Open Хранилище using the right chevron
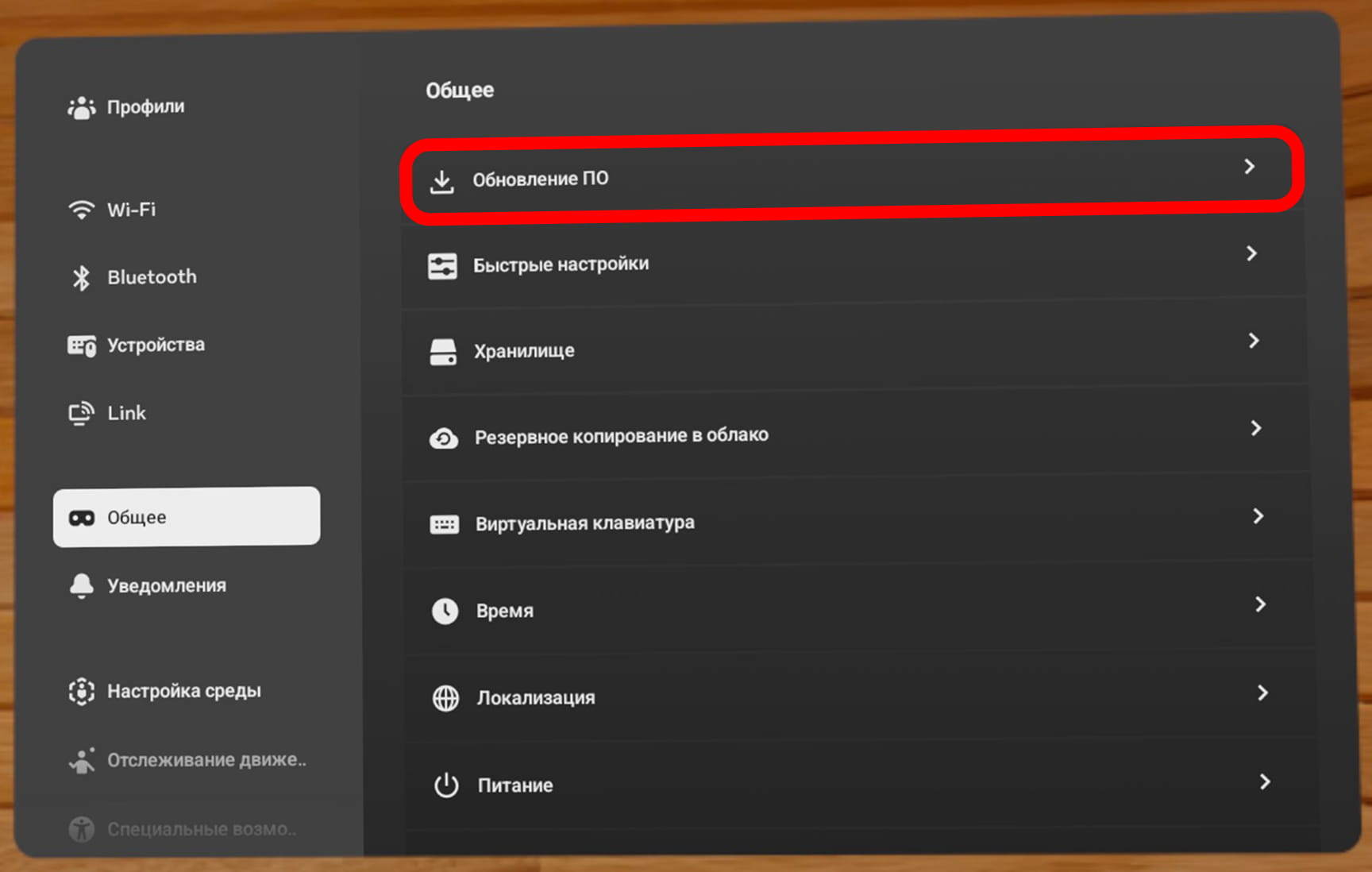 [1254, 341]
